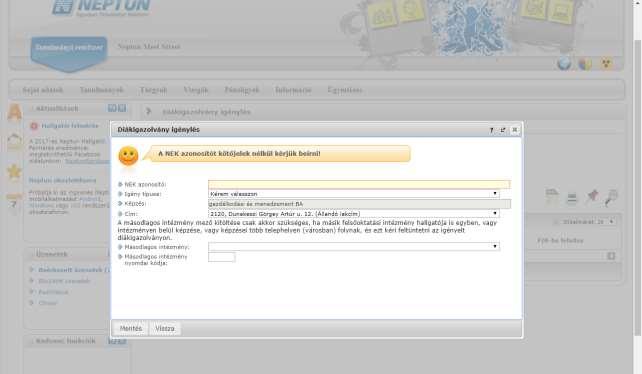The width and height of the screenshot is (642, 374).
Task: Open the Pénzügyek menu
Action: tap(242, 90)
